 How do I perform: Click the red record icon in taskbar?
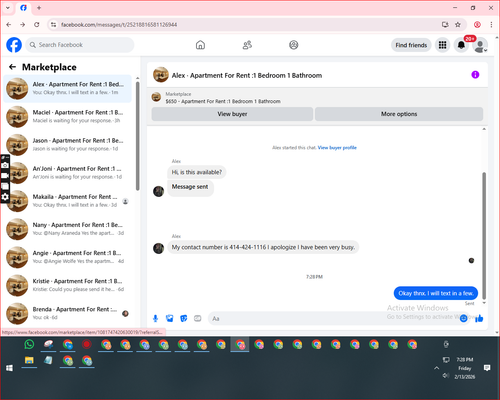pyautogui.click(x=87, y=344)
